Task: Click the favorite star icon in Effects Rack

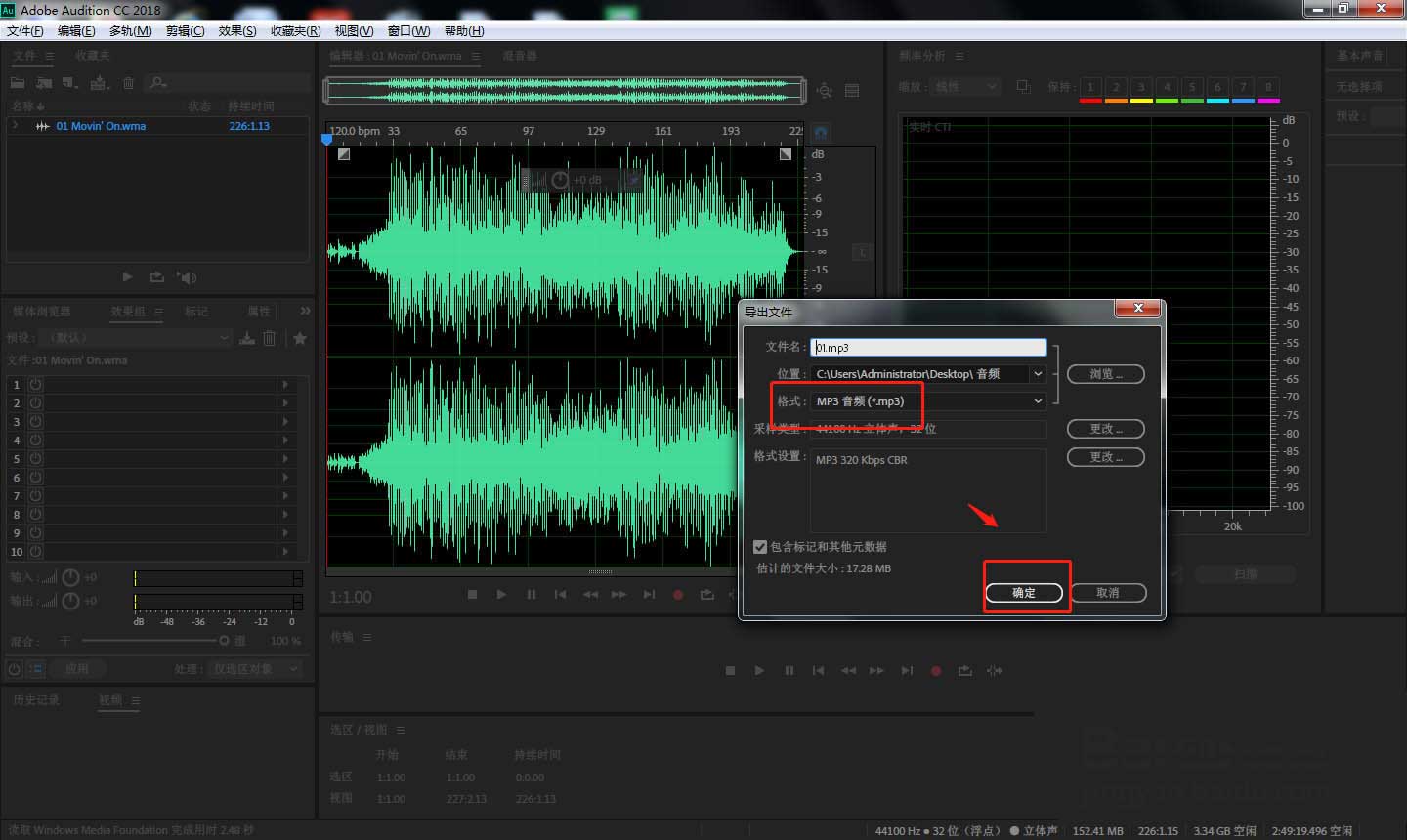Action: coord(300,338)
